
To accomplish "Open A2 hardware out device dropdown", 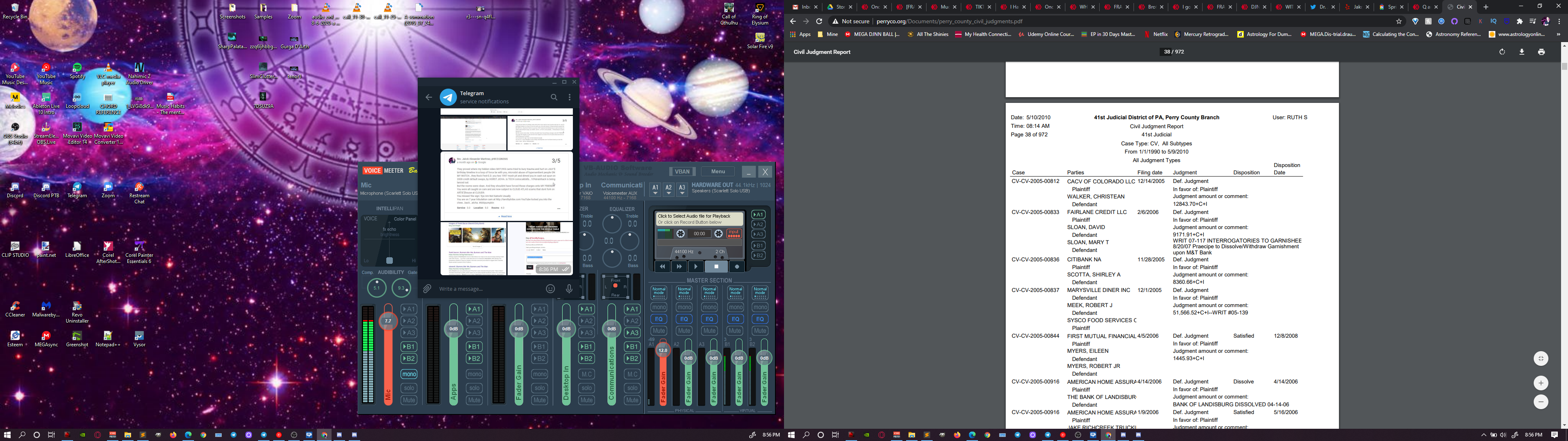I will (x=668, y=190).
